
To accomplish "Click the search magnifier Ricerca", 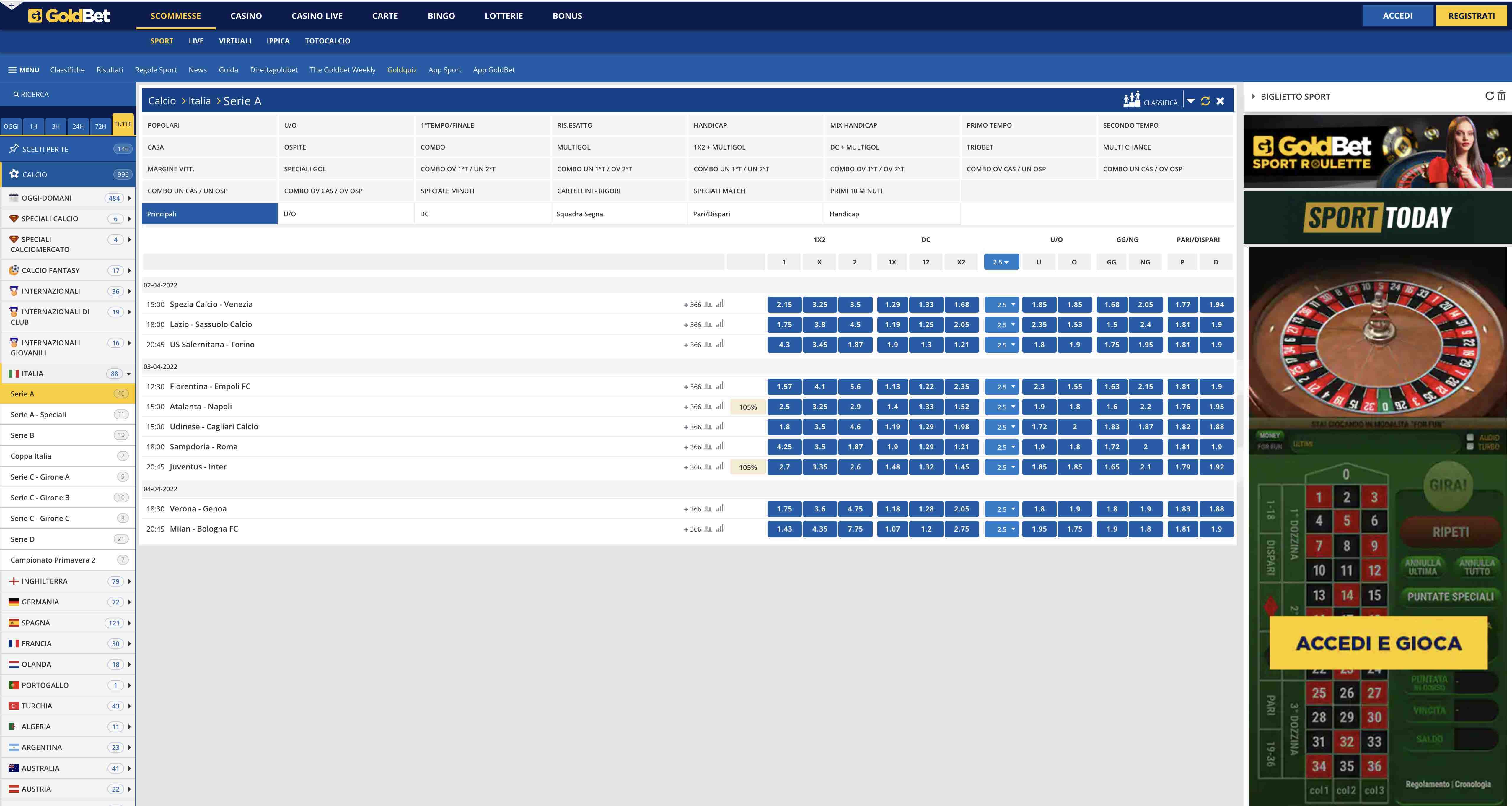I will (x=17, y=95).
